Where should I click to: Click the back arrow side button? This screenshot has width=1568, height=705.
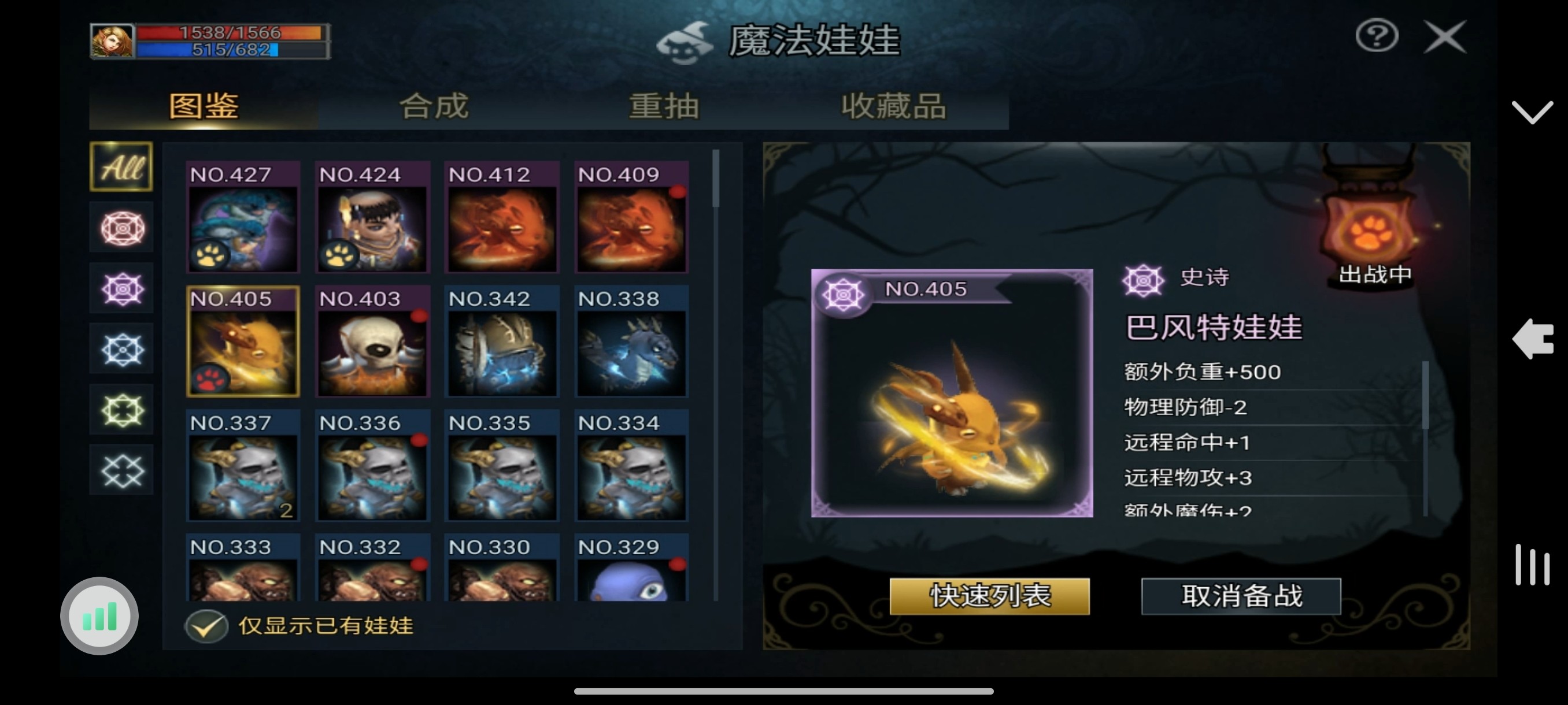1533,338
